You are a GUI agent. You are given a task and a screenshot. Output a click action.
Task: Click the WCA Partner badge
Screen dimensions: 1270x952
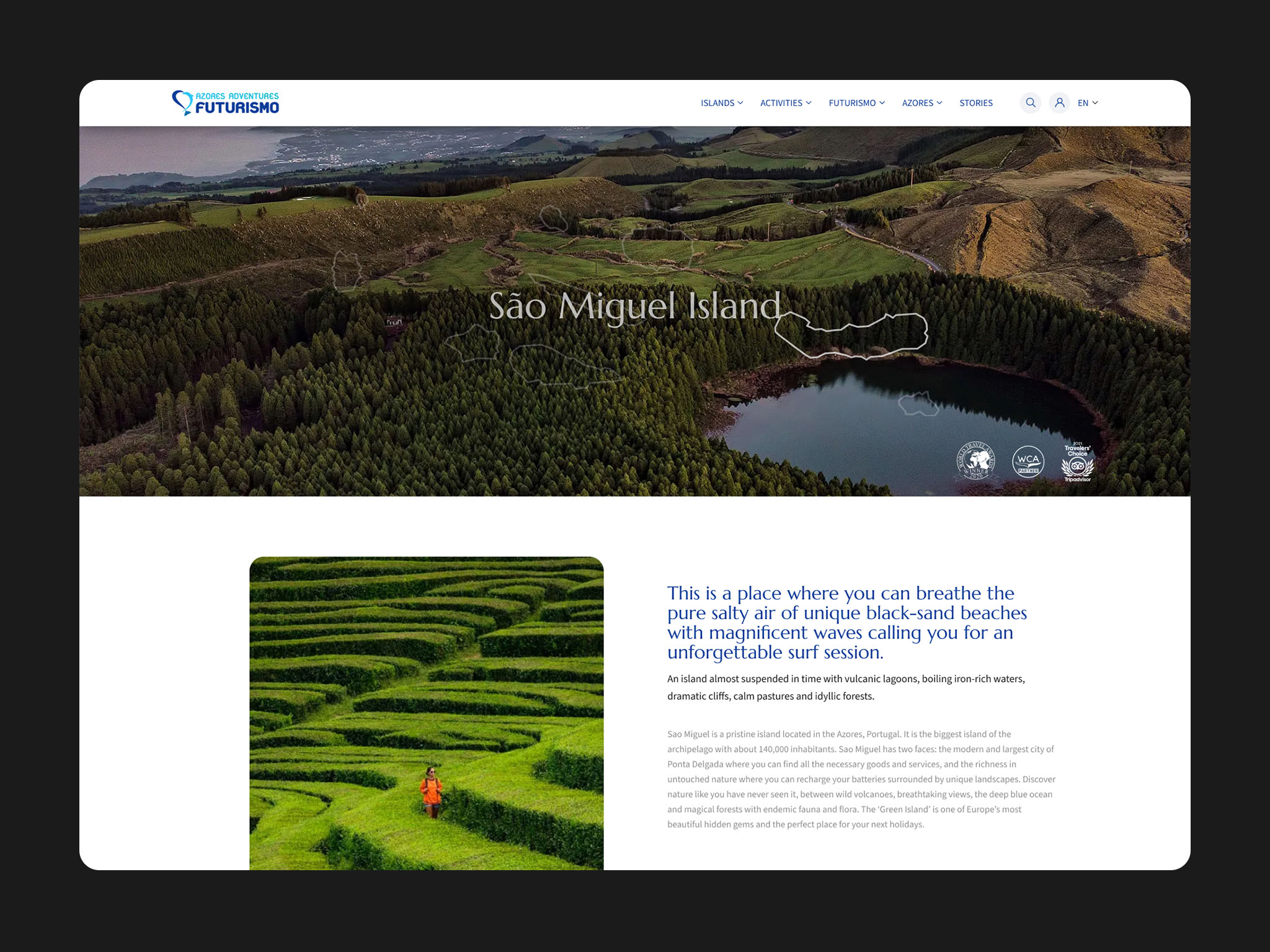pos(1028,462)
